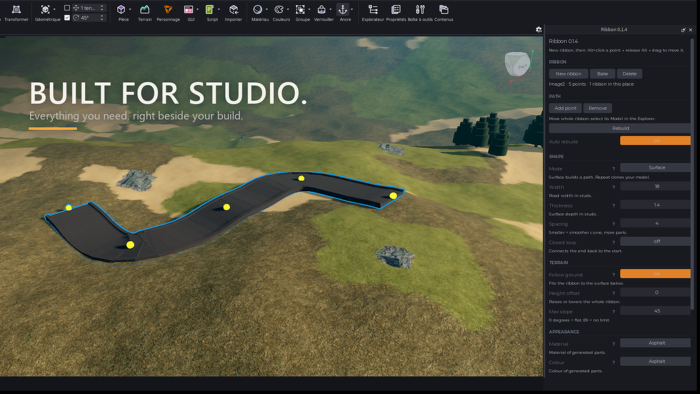Open the Contenus panel
The width and height of the screenshot is (700, 394).
[x=443, y=12]
